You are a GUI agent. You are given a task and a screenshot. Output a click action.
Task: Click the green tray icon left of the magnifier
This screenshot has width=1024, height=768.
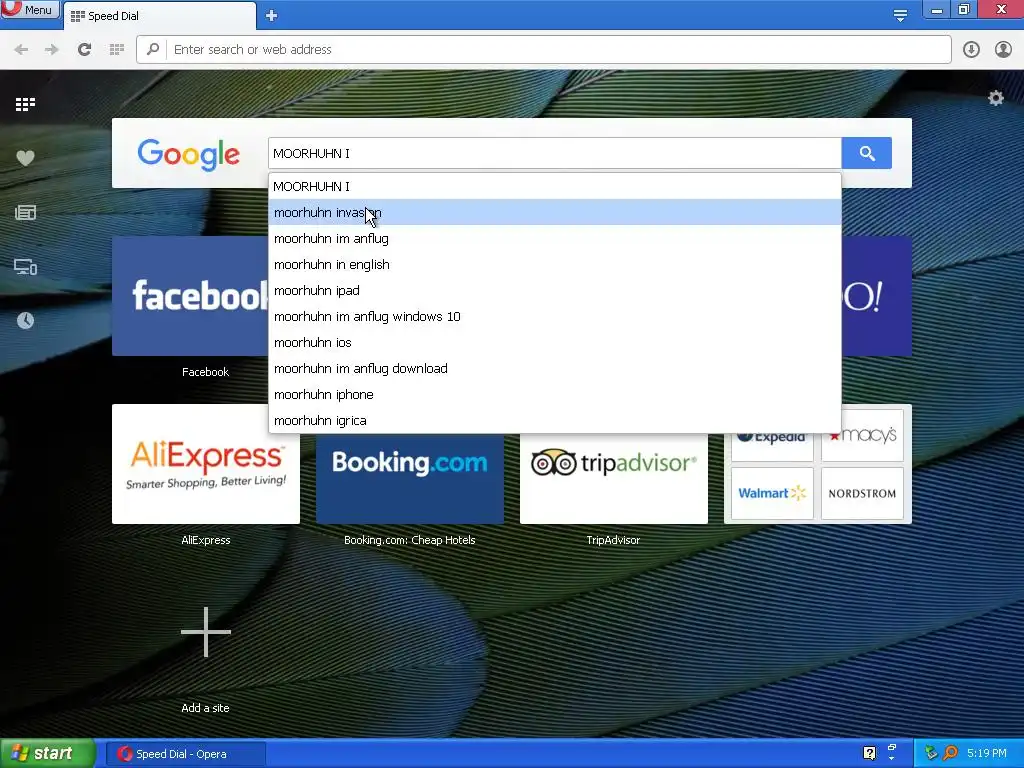tap(931, 753)
